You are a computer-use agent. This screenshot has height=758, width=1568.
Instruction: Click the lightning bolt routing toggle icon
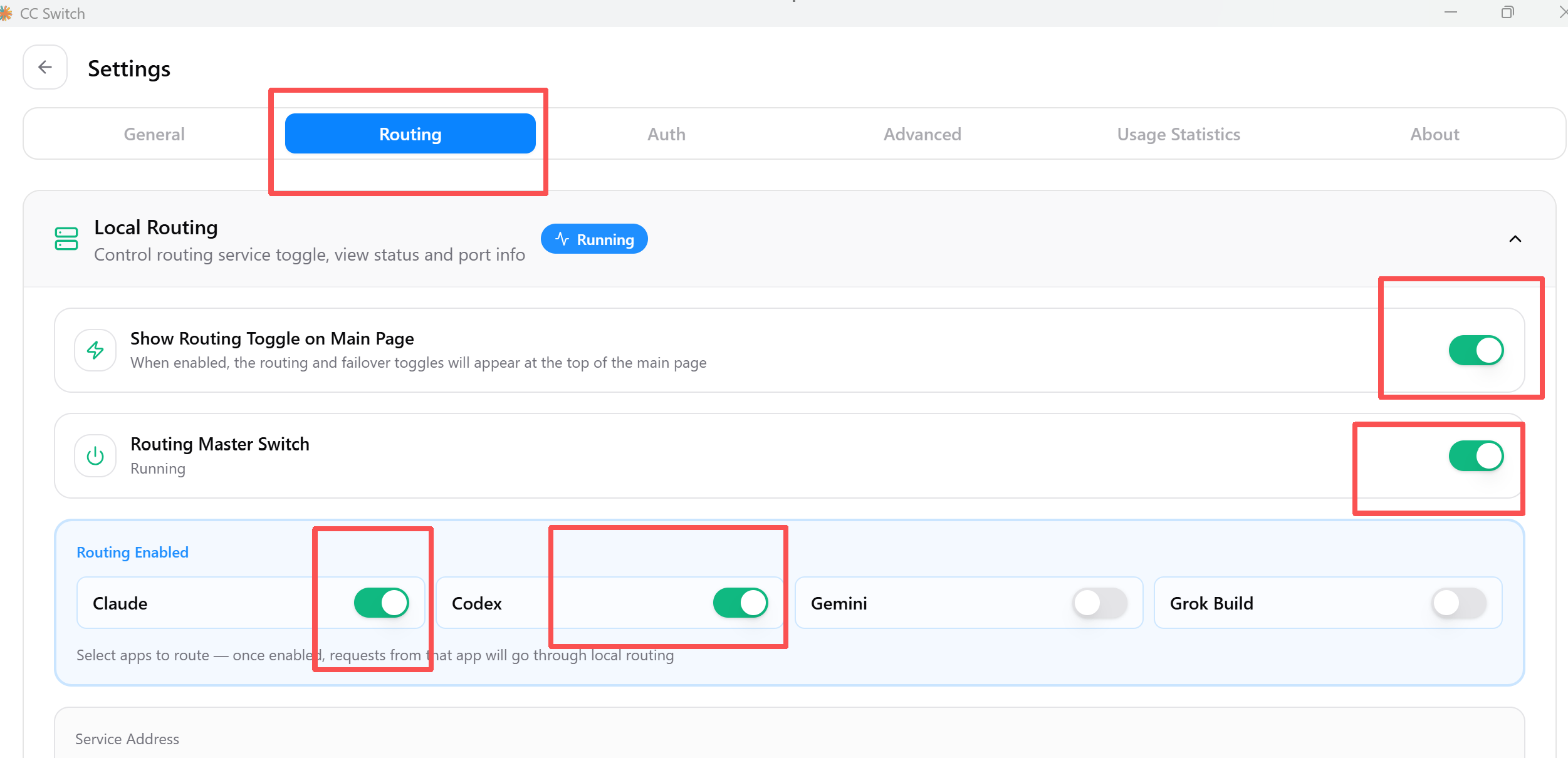95,350
